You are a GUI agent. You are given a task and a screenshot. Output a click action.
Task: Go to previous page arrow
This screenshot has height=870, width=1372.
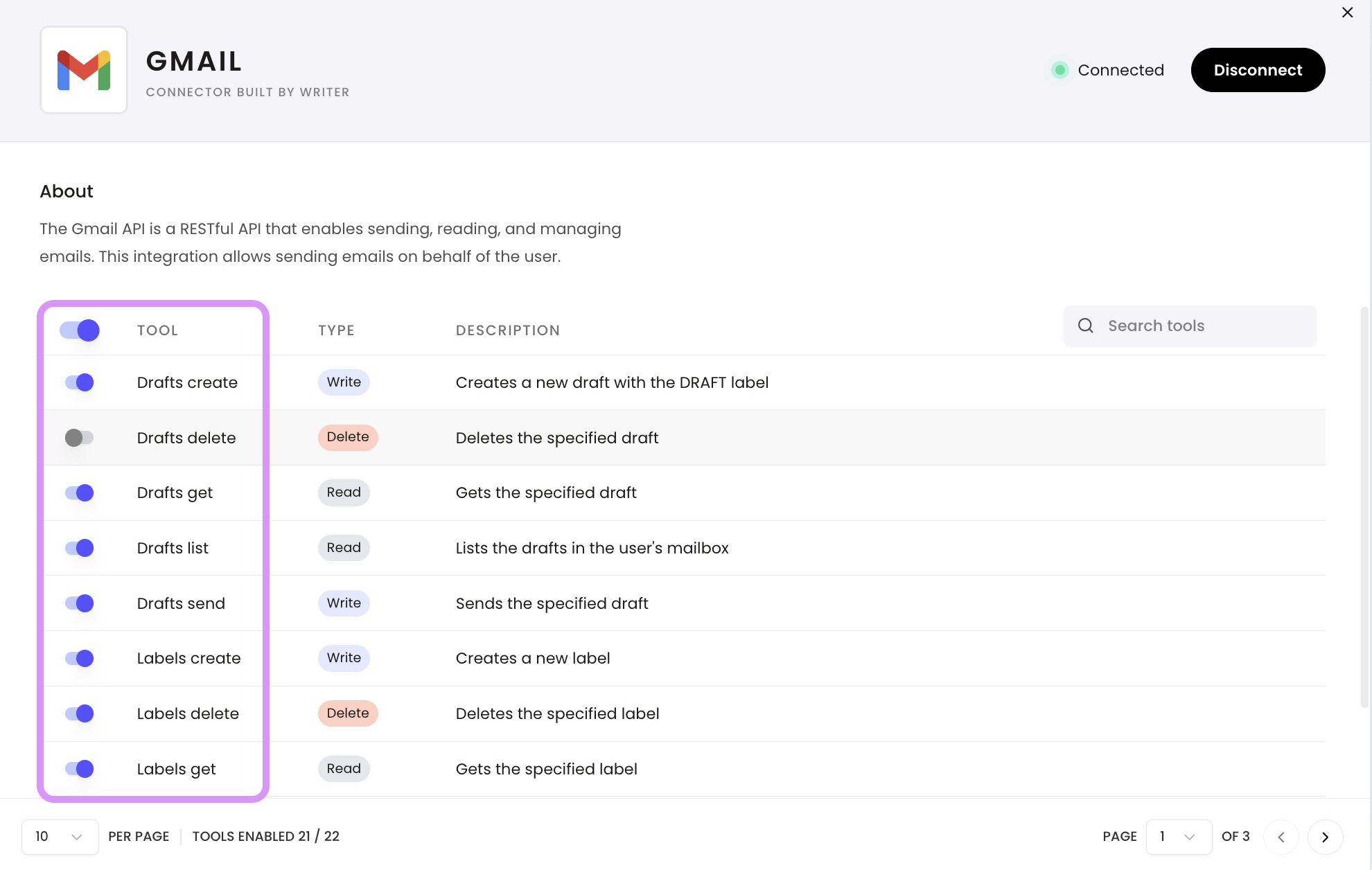[x=1281, y=837]
